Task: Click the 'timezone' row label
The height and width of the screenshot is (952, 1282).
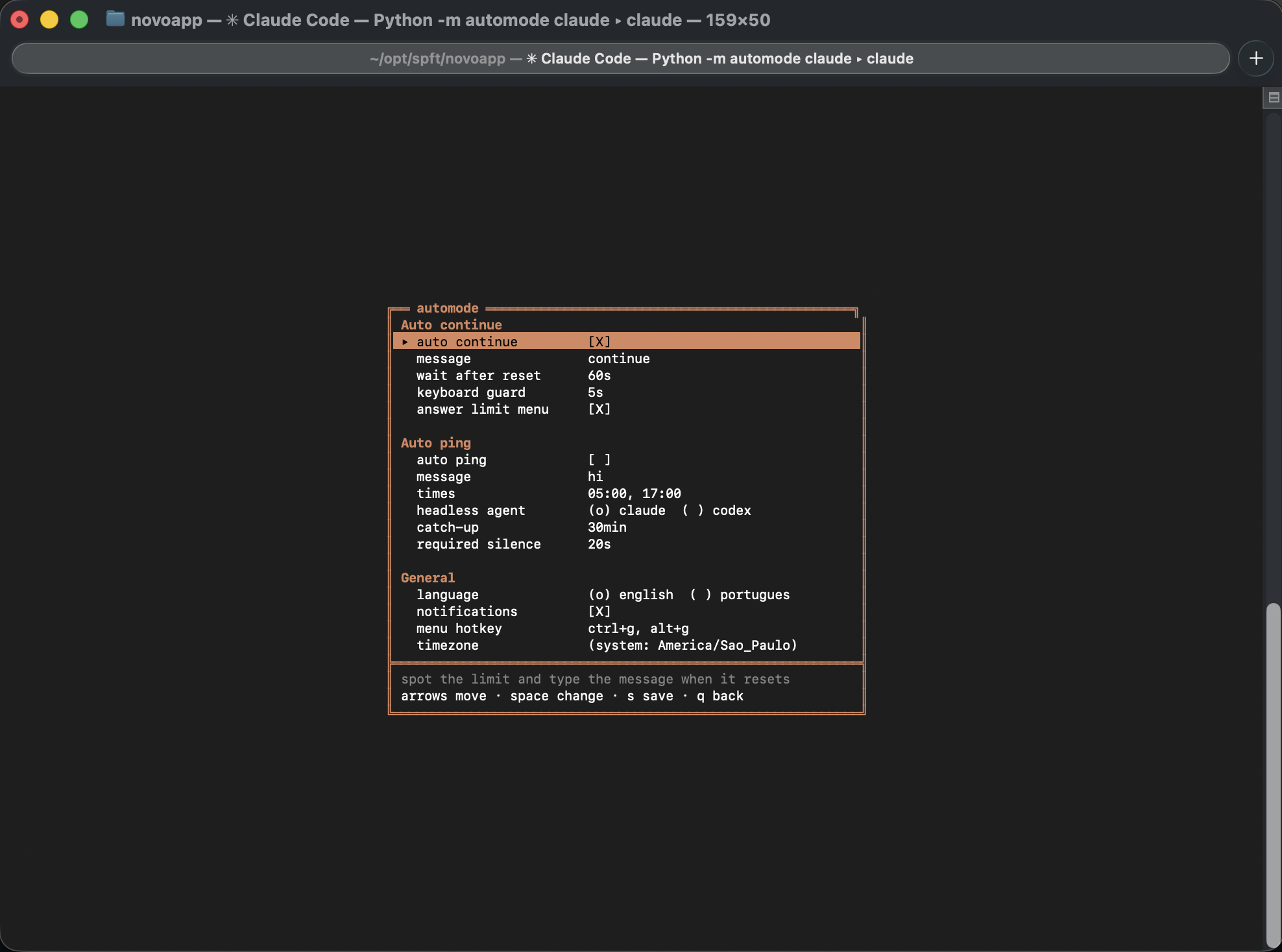Action: [448, 645]
